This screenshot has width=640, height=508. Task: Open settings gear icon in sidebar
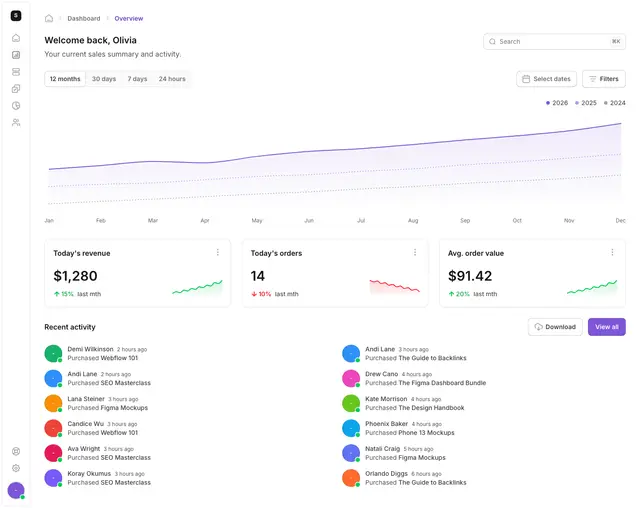tap(16, 468)
